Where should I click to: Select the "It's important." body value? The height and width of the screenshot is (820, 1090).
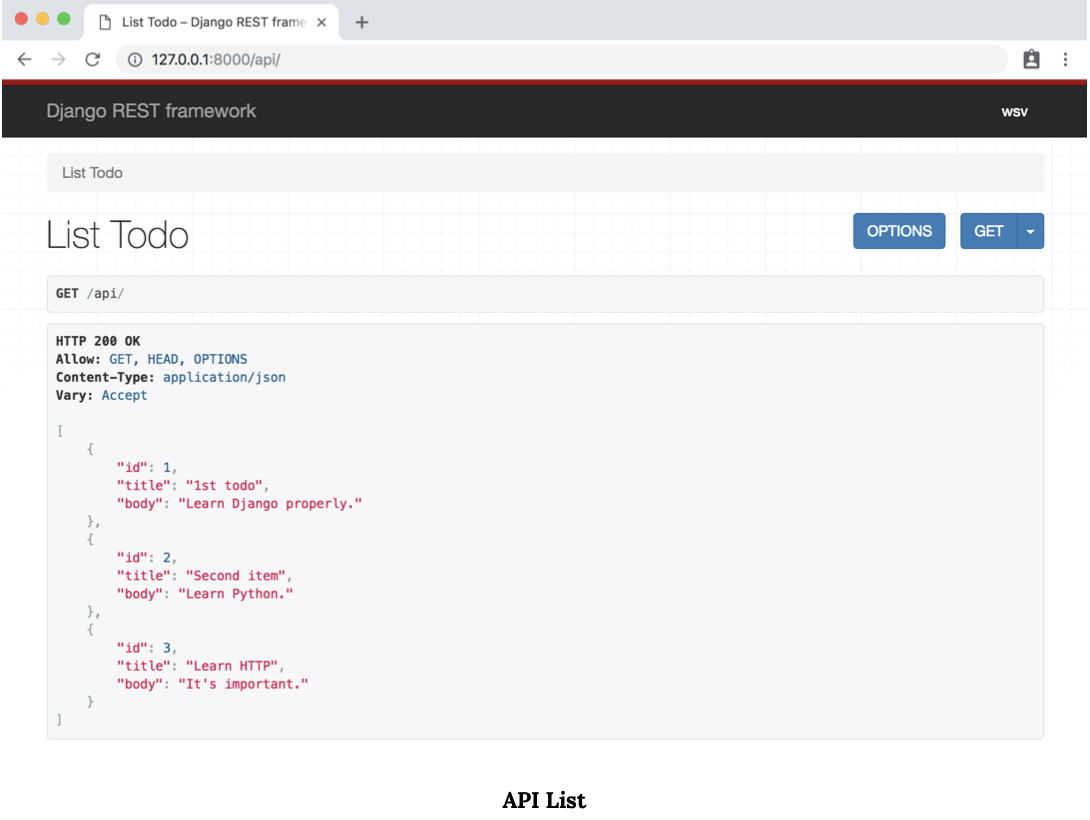[243, 684]
